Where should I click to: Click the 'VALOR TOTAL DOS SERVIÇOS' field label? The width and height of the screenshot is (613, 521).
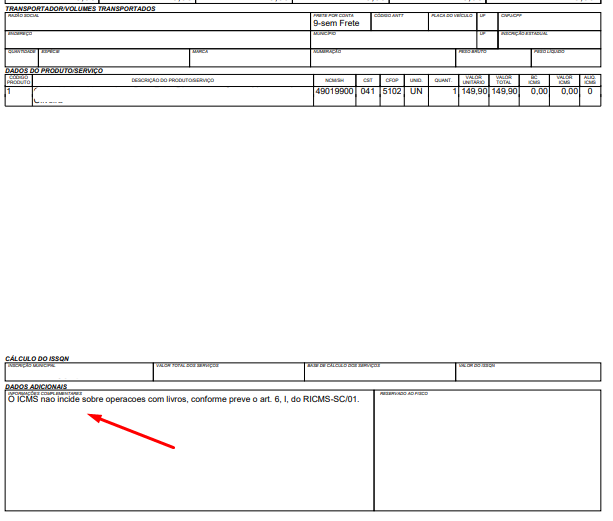point(187,366)
